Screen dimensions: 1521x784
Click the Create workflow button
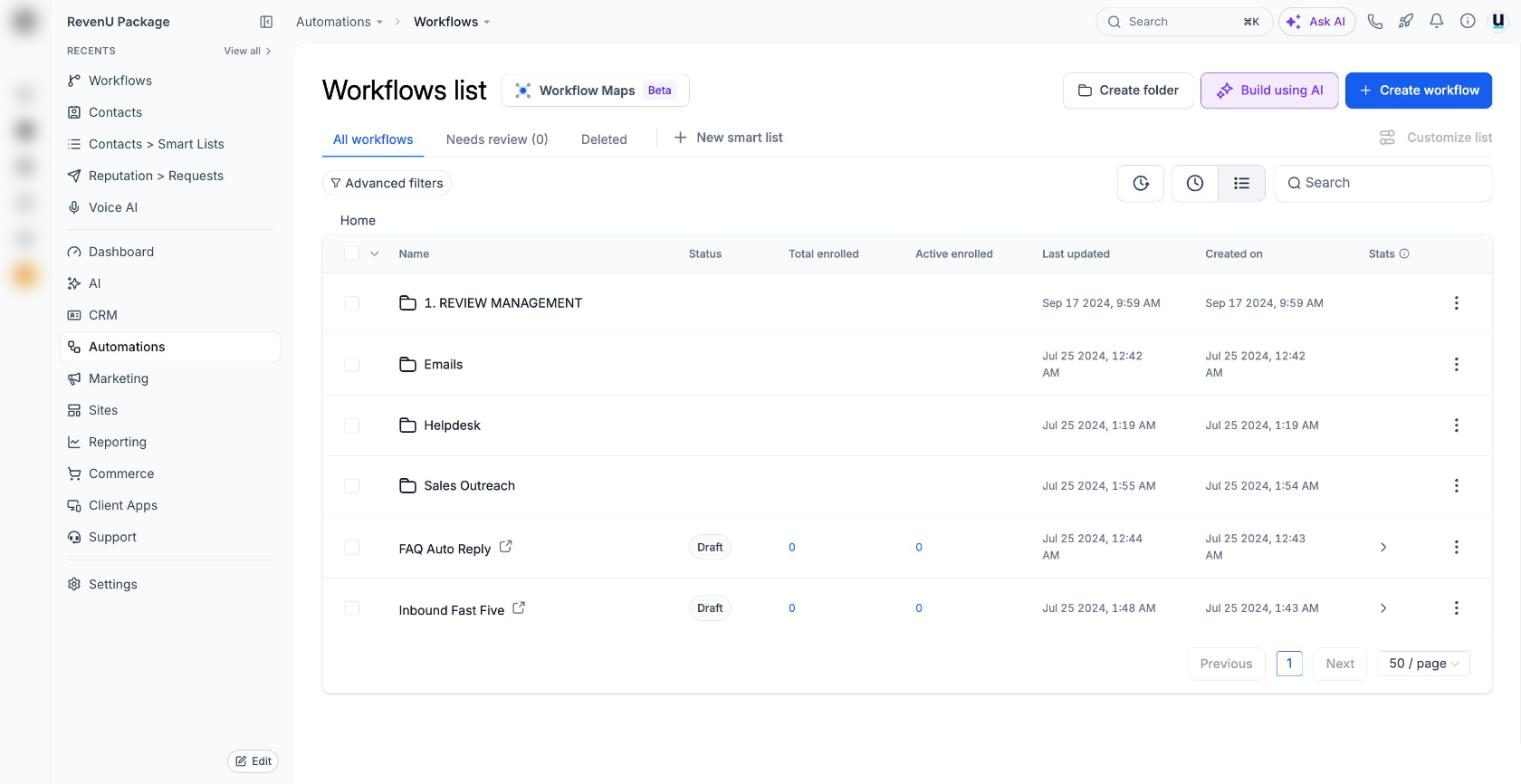coord(1419,90)
